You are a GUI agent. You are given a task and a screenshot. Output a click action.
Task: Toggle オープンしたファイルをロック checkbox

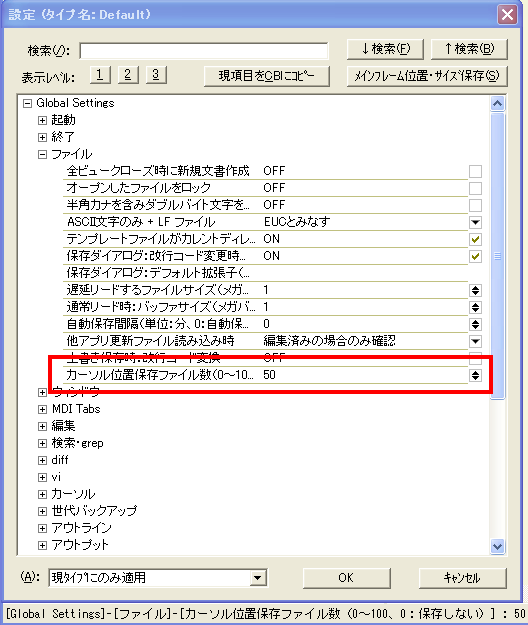[x=475, y=188]
